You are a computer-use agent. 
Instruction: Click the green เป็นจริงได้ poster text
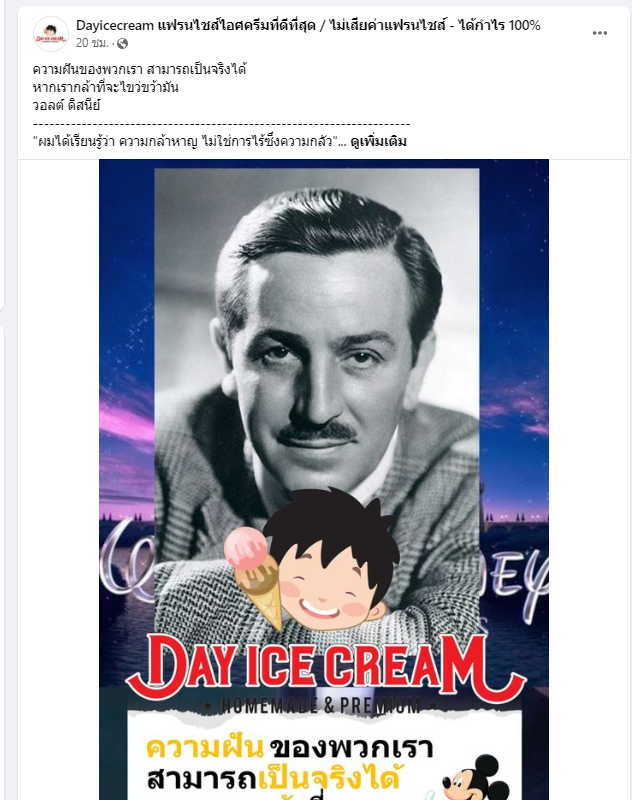point(328,779)
